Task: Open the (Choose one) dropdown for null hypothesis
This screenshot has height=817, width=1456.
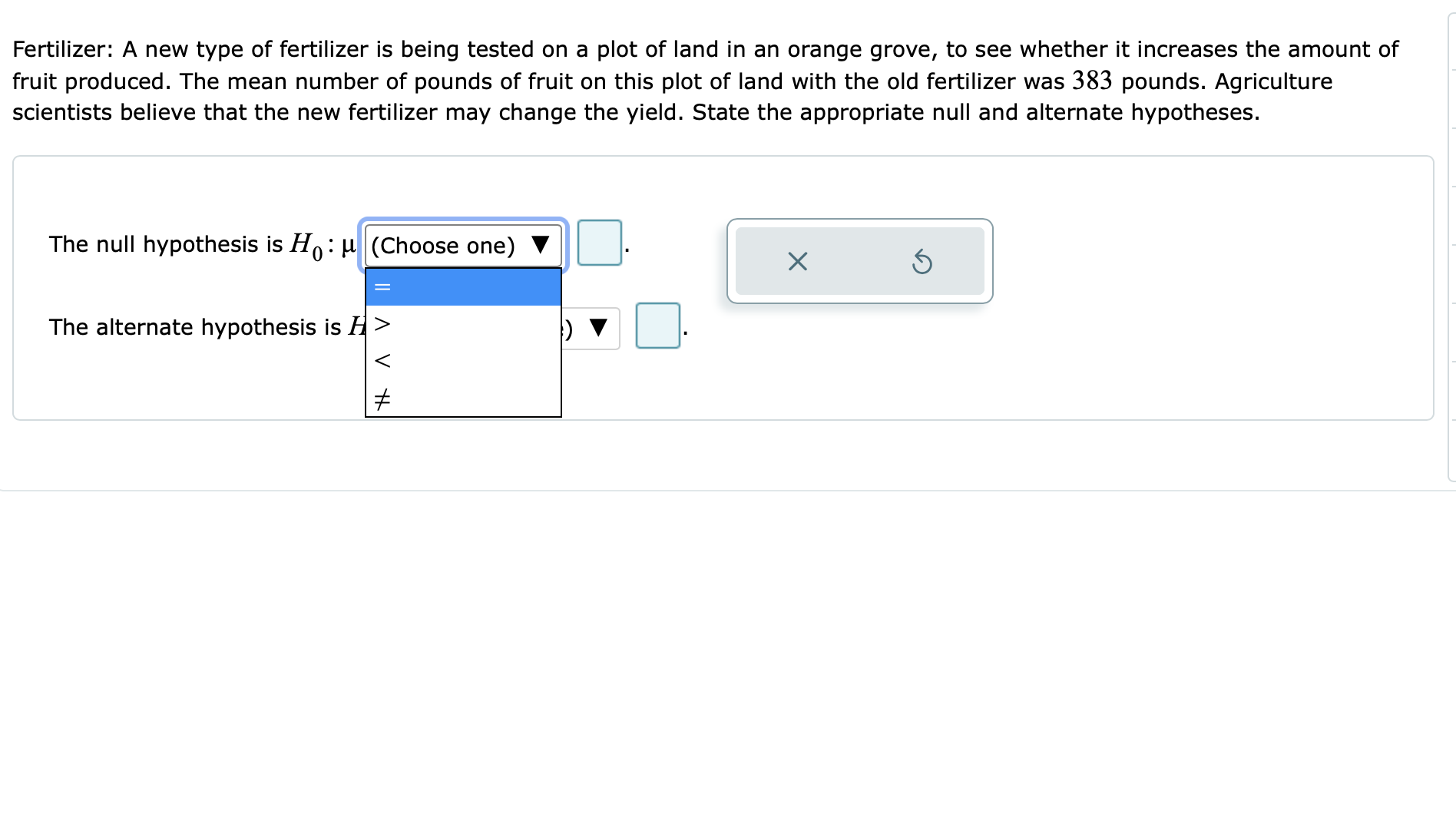Action: click(462, 245)
